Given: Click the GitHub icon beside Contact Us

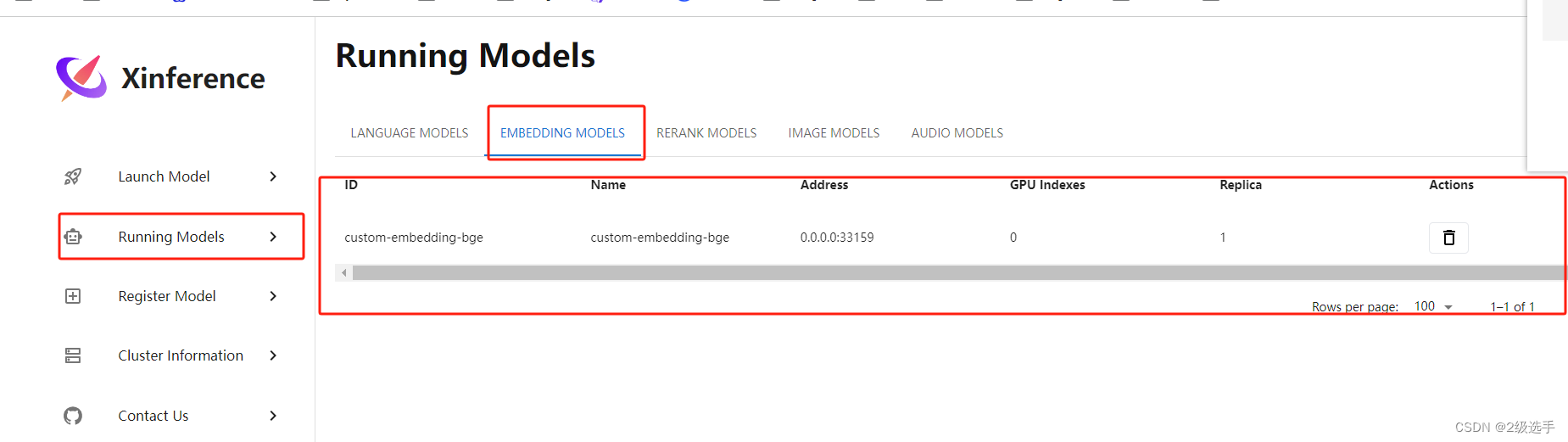Looking at the screenshot, I should pyautogui.click(x=73, y=416).
